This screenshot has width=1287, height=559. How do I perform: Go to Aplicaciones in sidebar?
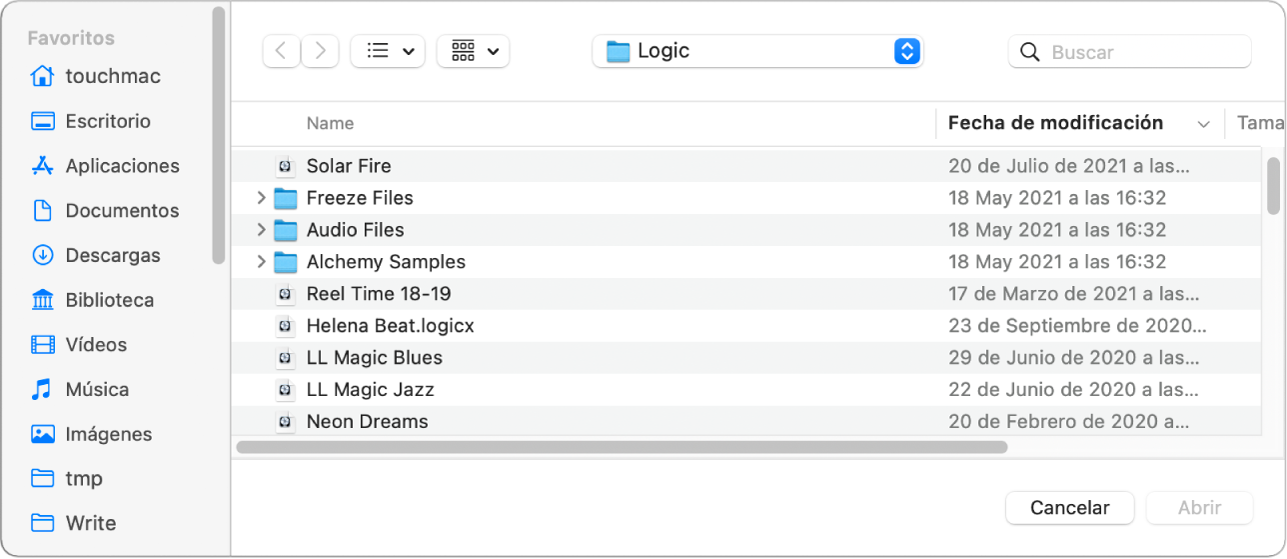tap(122, 166)
